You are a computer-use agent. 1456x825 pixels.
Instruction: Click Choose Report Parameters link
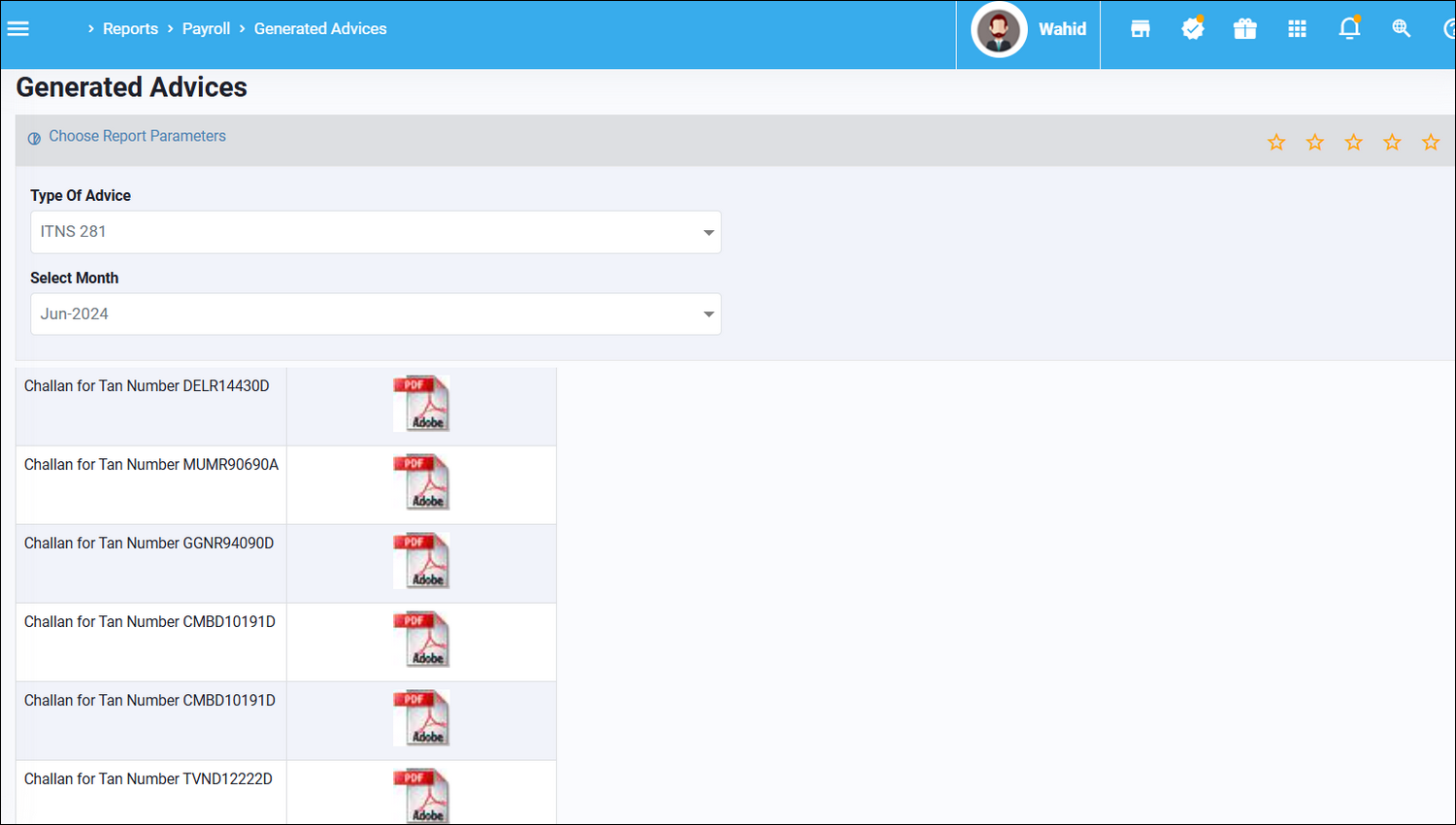tap(137, 137)
